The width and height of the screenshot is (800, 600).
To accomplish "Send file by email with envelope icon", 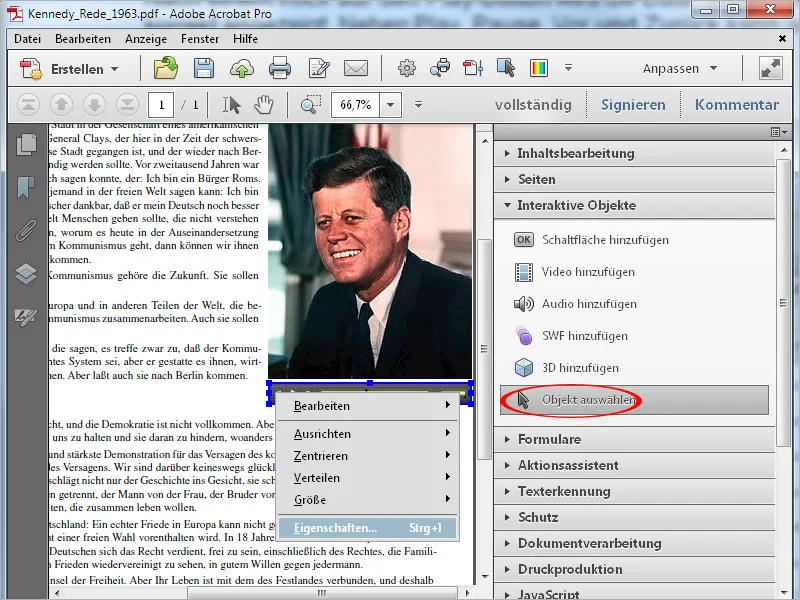I will tap(356, 68).
